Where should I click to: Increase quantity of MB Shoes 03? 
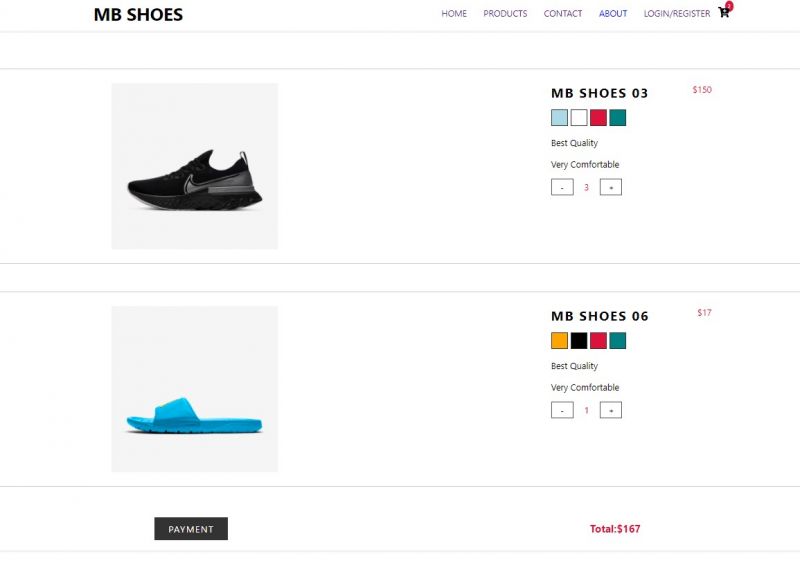(x=611, y=187)
